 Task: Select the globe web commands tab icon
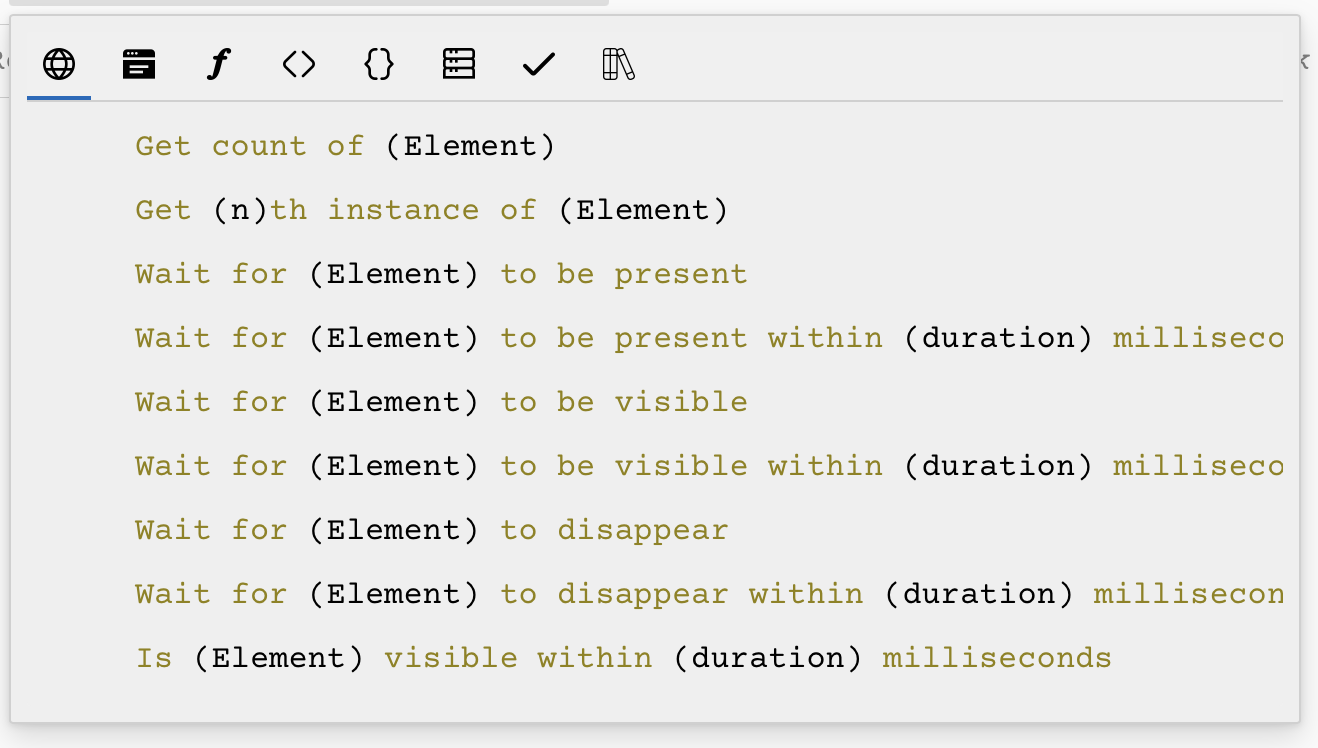tap(58, 64)
